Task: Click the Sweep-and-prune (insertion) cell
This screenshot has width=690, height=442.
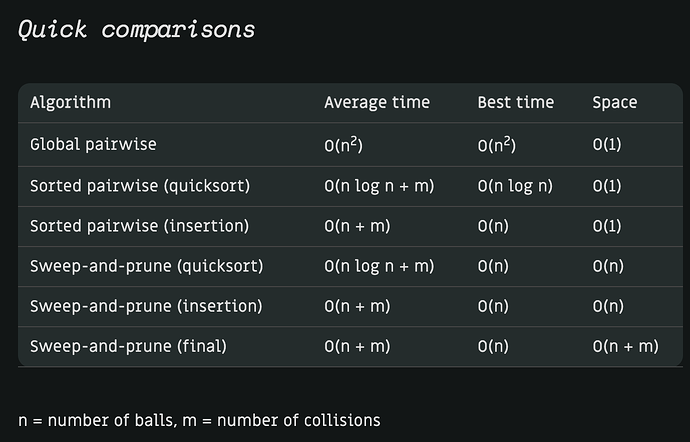Action: [146, 306]
